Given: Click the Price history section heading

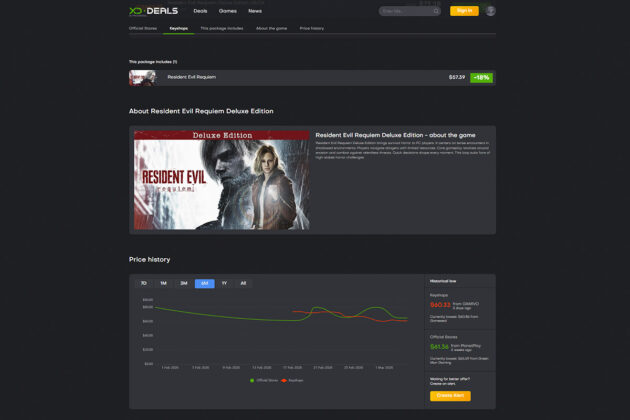Looking at the screenshot, I should [149, 260].
